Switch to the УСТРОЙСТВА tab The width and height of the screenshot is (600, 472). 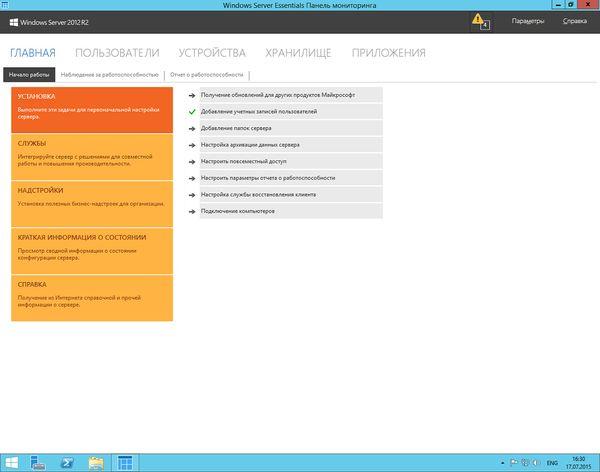(212, 53)
